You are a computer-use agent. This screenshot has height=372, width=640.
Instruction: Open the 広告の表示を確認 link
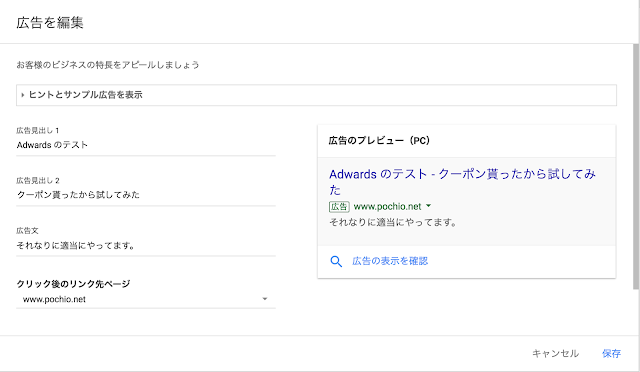[x=390, y=261]
